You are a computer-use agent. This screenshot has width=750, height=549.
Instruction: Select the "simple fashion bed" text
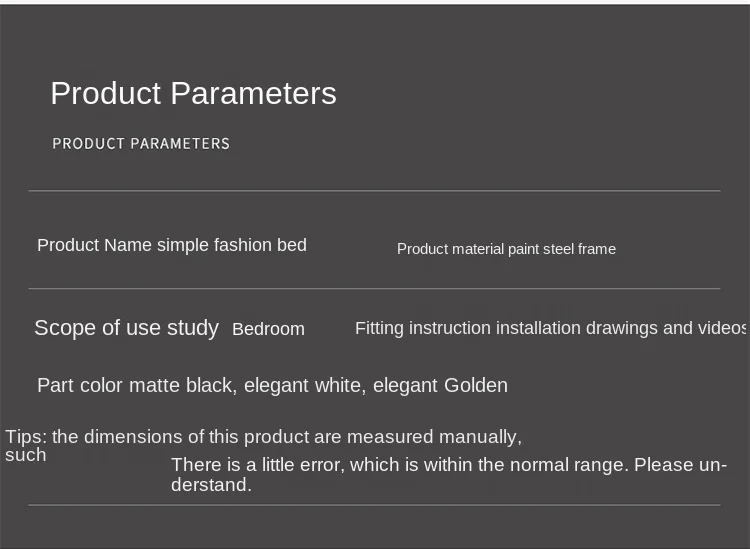coord(232,245)
